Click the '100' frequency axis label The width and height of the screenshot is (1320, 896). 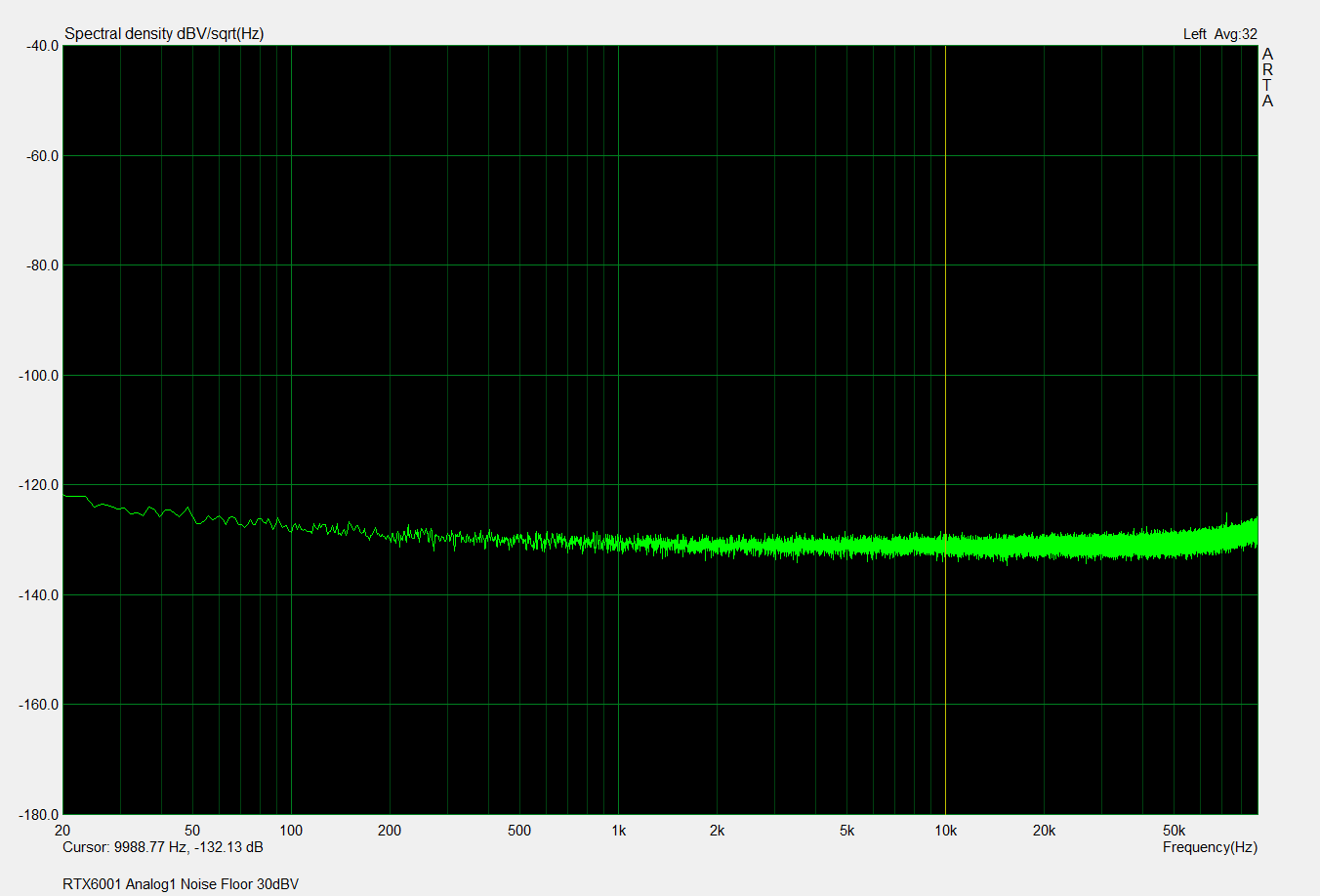pyautogui.click(x=291, y=831)
